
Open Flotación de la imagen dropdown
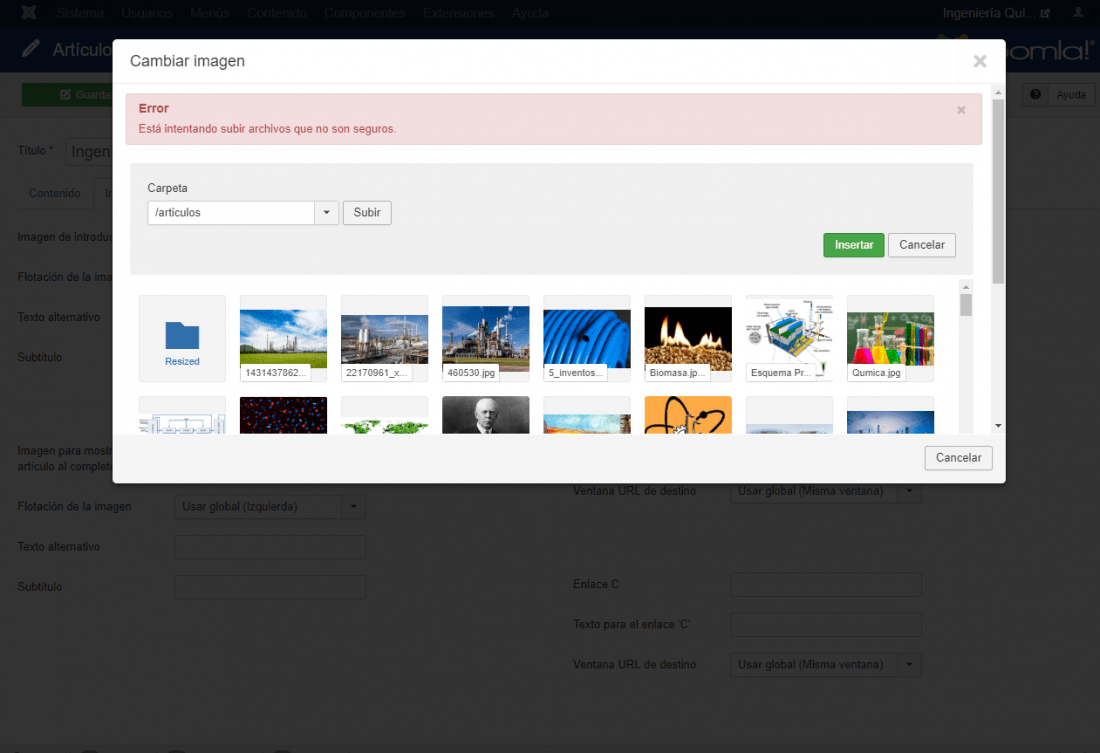(x=269, y=507)
